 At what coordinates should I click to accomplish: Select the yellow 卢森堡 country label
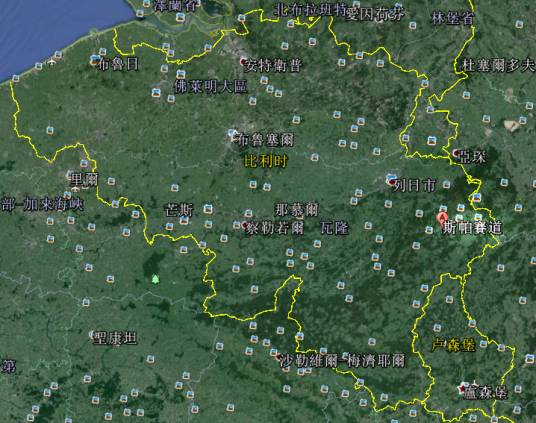click(x=453, y=345)
